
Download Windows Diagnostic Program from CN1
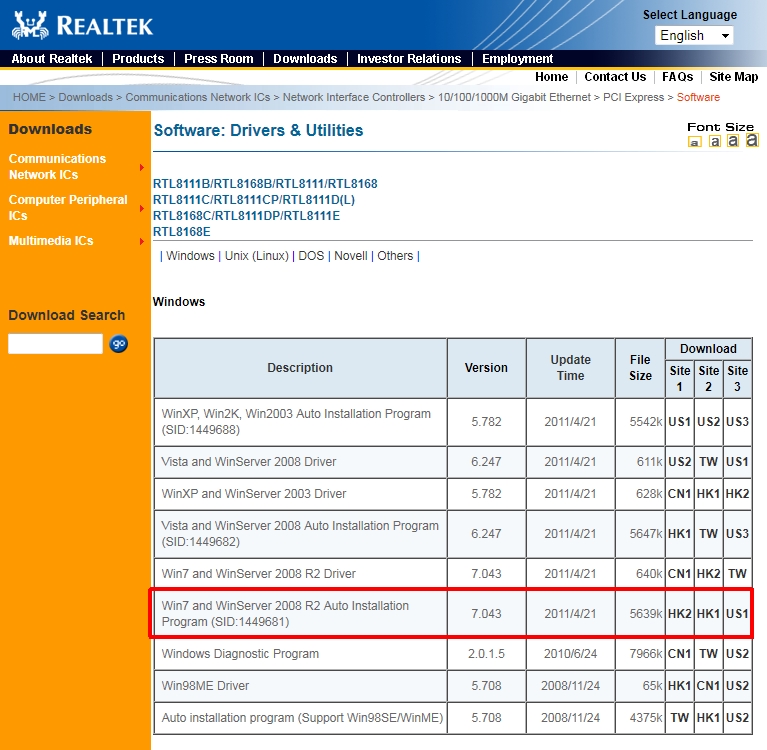(x=679, y=654)
